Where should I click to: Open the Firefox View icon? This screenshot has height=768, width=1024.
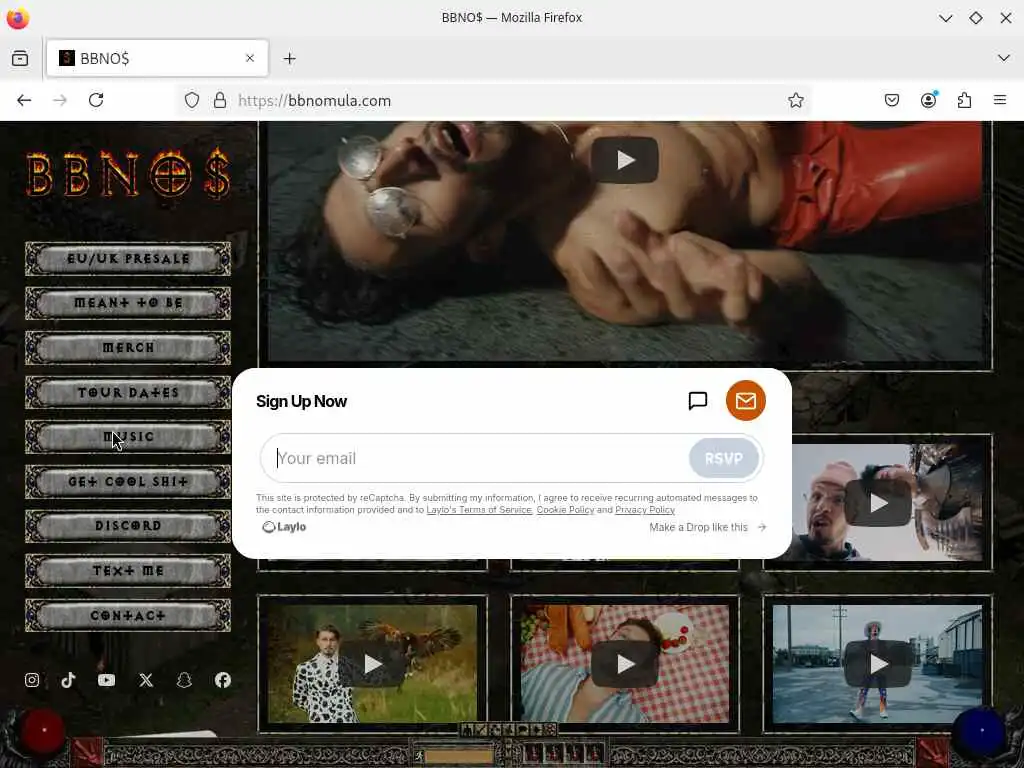pyautogui.click(x=20, y=58)
